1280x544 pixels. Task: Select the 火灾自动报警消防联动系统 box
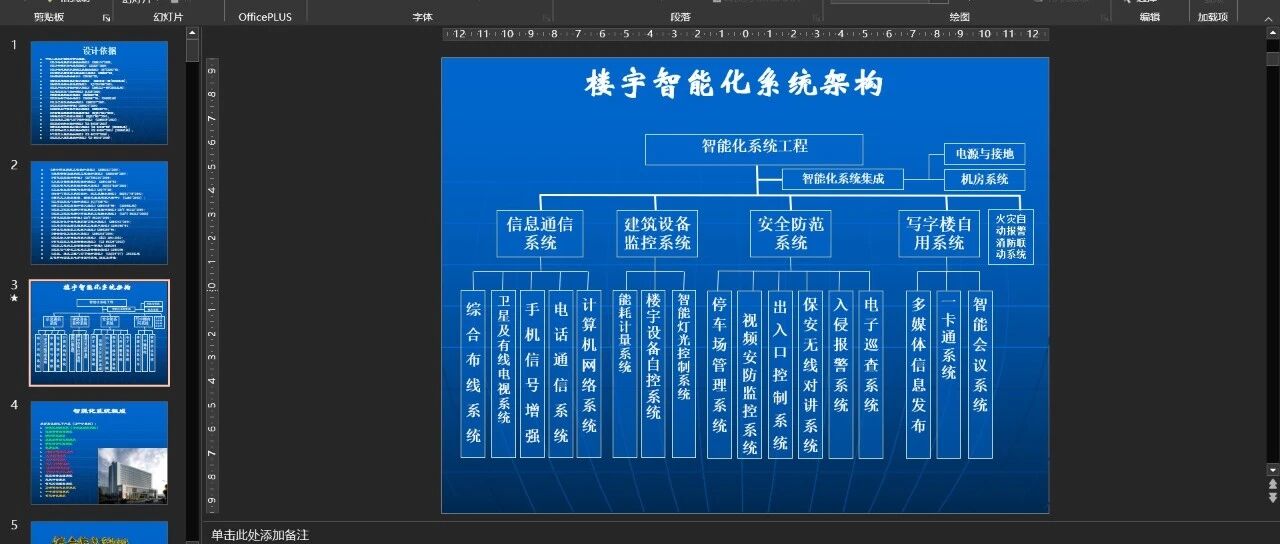click(1012, 236)
